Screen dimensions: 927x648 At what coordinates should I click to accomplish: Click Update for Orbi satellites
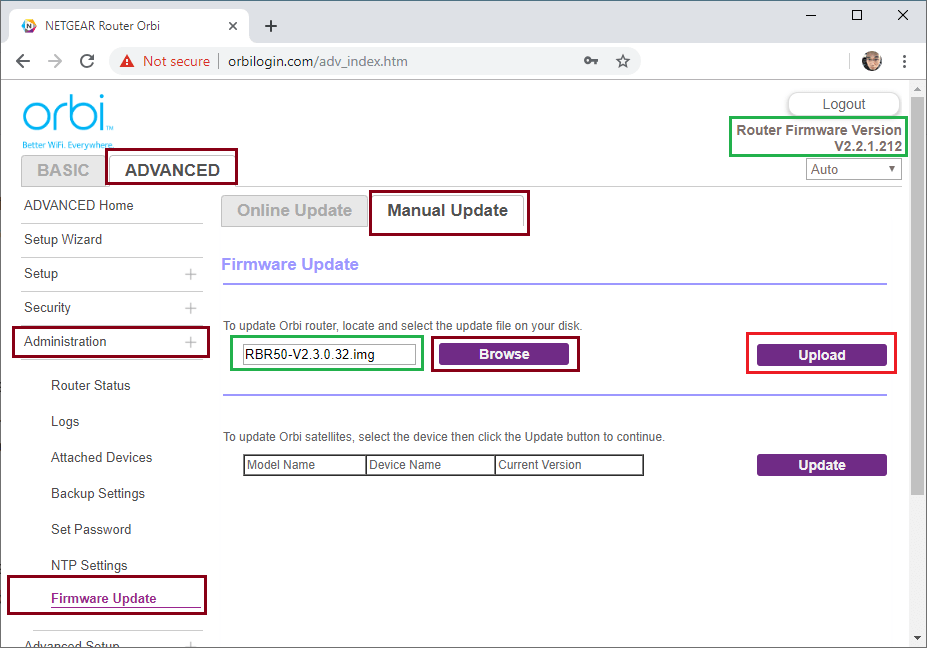point(822,465)
